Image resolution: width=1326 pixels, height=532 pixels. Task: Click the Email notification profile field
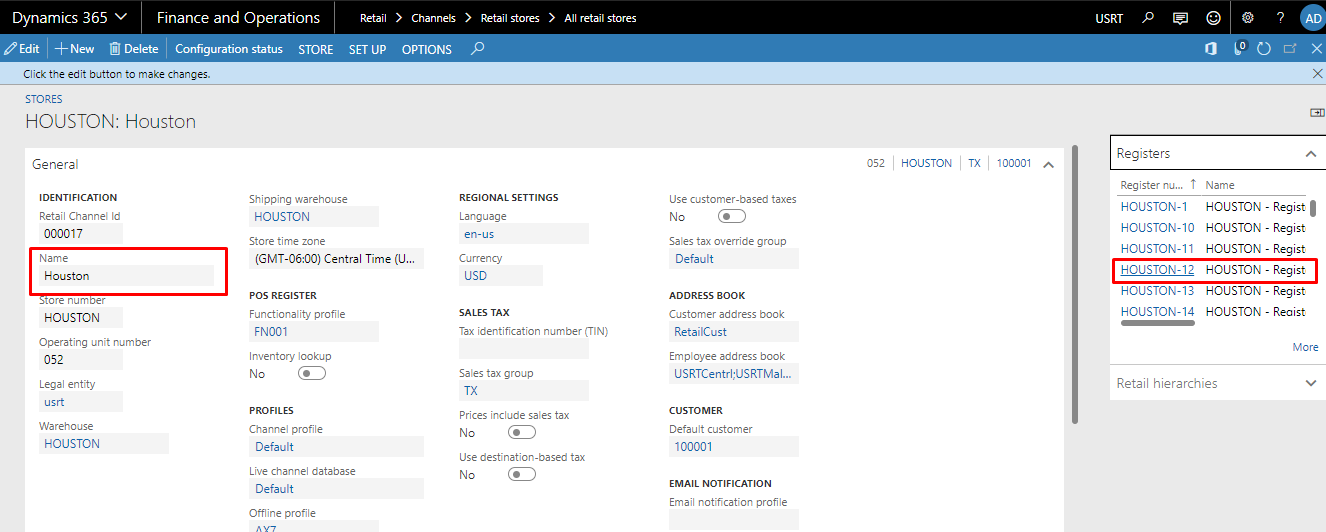pyautogui.click(x=734, y=519)
